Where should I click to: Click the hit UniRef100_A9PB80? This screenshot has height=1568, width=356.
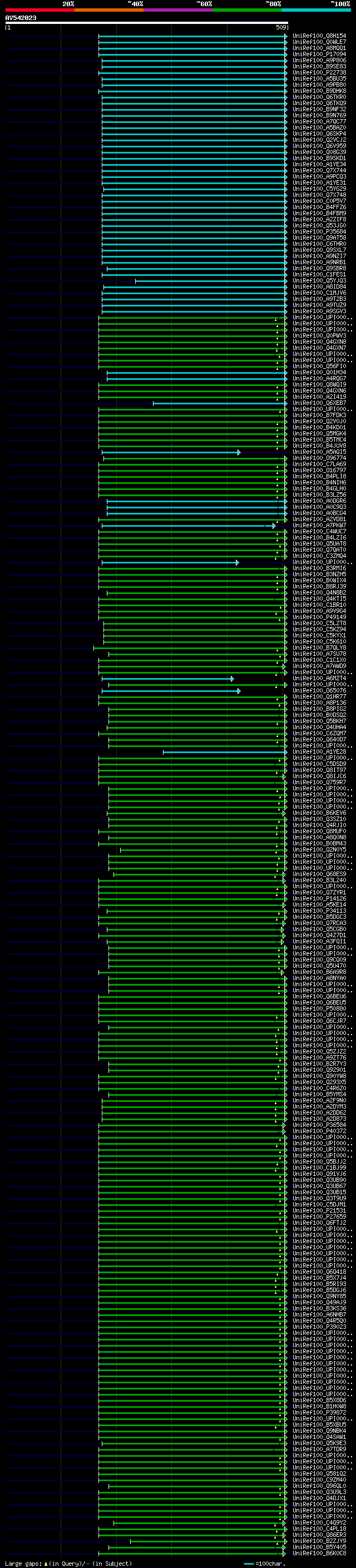point(319,85)
